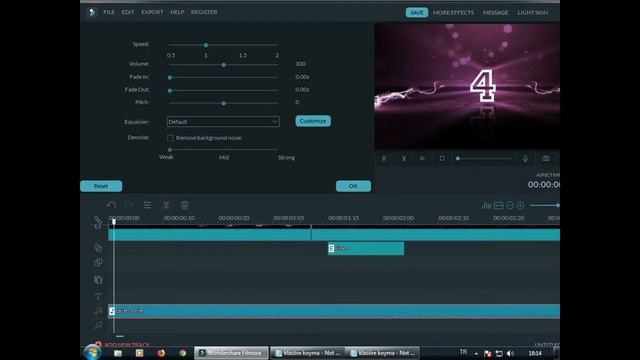Select the audio clip on music track
Viewport: 640px width, 360px height.
[x=334, y=311]
